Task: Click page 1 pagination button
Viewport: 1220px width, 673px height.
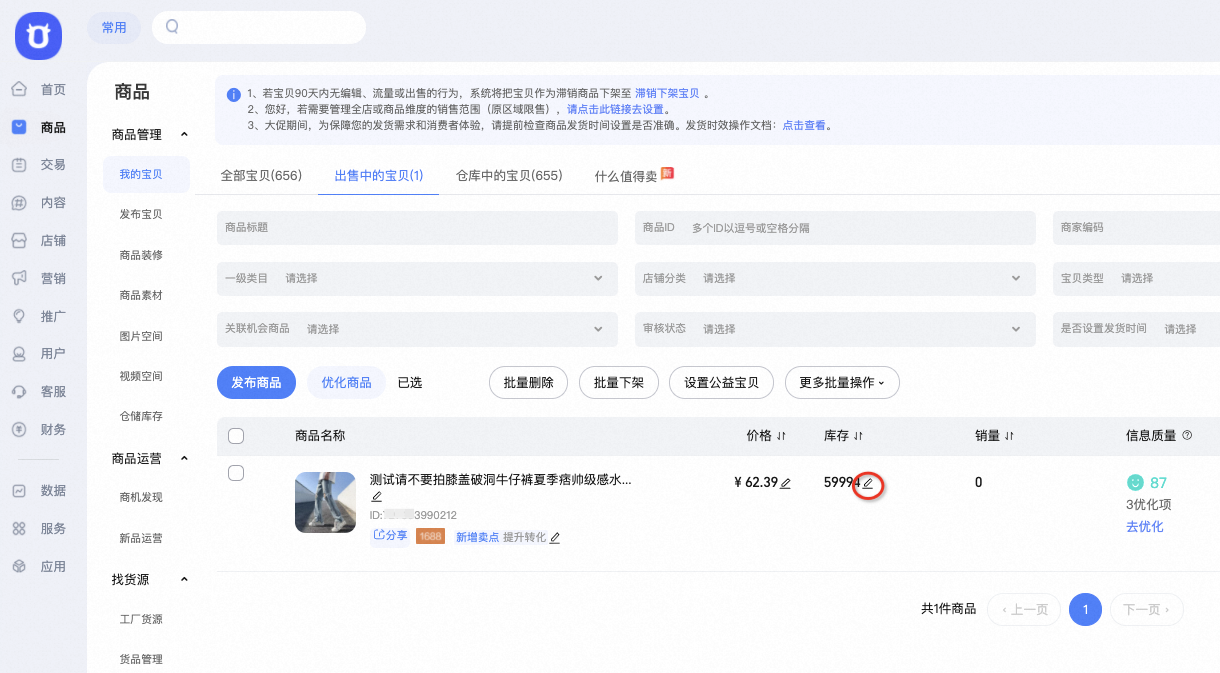Action: tap(1085, 609)
